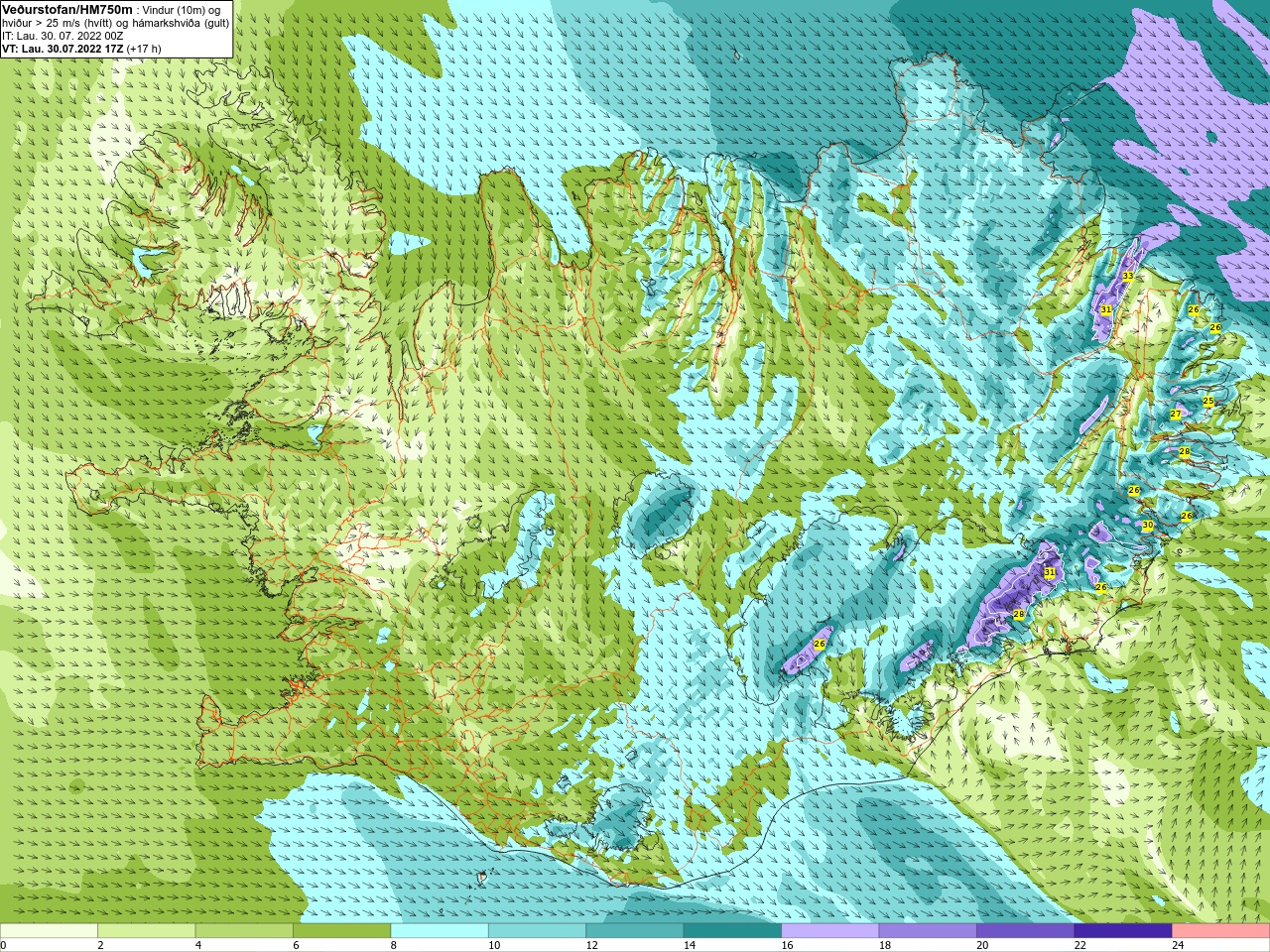Click the yellow gust label "30"
The height and width of the screenshot is (952, 1270).
point(1148,526)
